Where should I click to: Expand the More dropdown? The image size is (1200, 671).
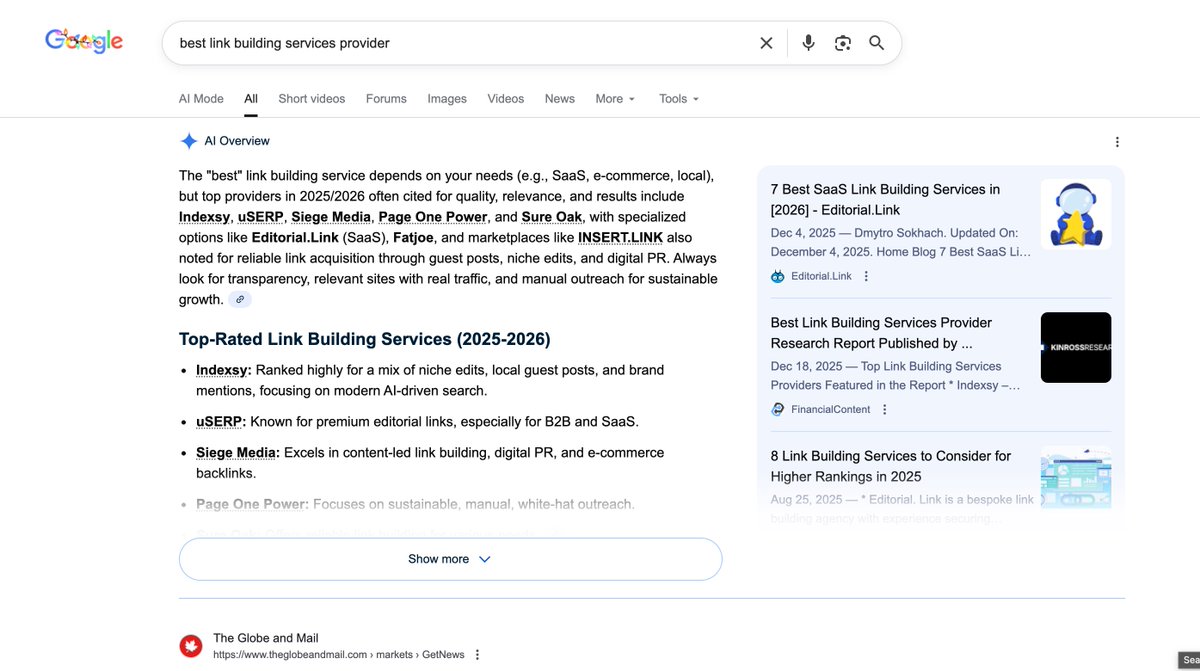pyautogui.click(x=615, y=99)
